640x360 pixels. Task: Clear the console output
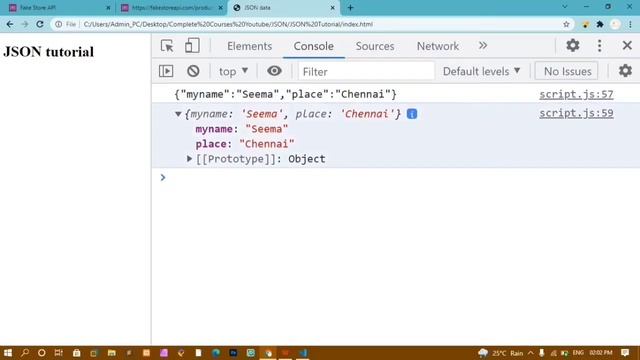[193, 71]
